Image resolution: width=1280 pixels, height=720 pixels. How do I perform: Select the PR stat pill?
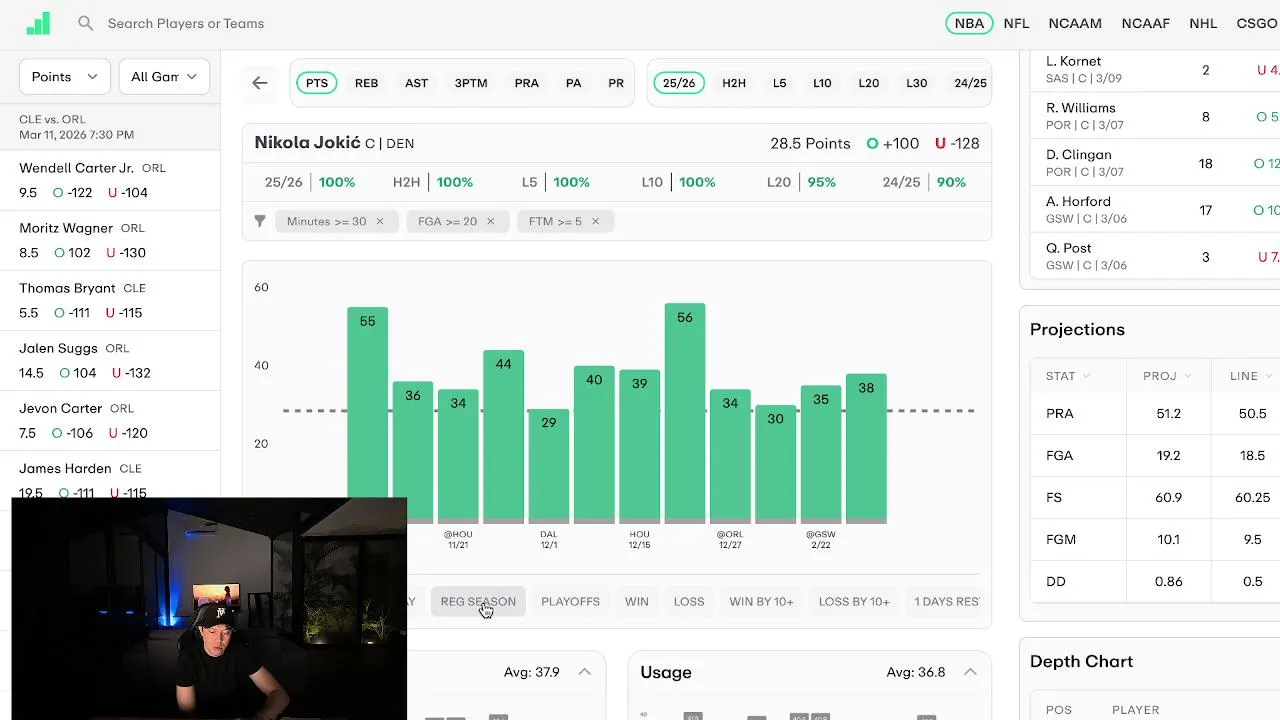point(616,83)
